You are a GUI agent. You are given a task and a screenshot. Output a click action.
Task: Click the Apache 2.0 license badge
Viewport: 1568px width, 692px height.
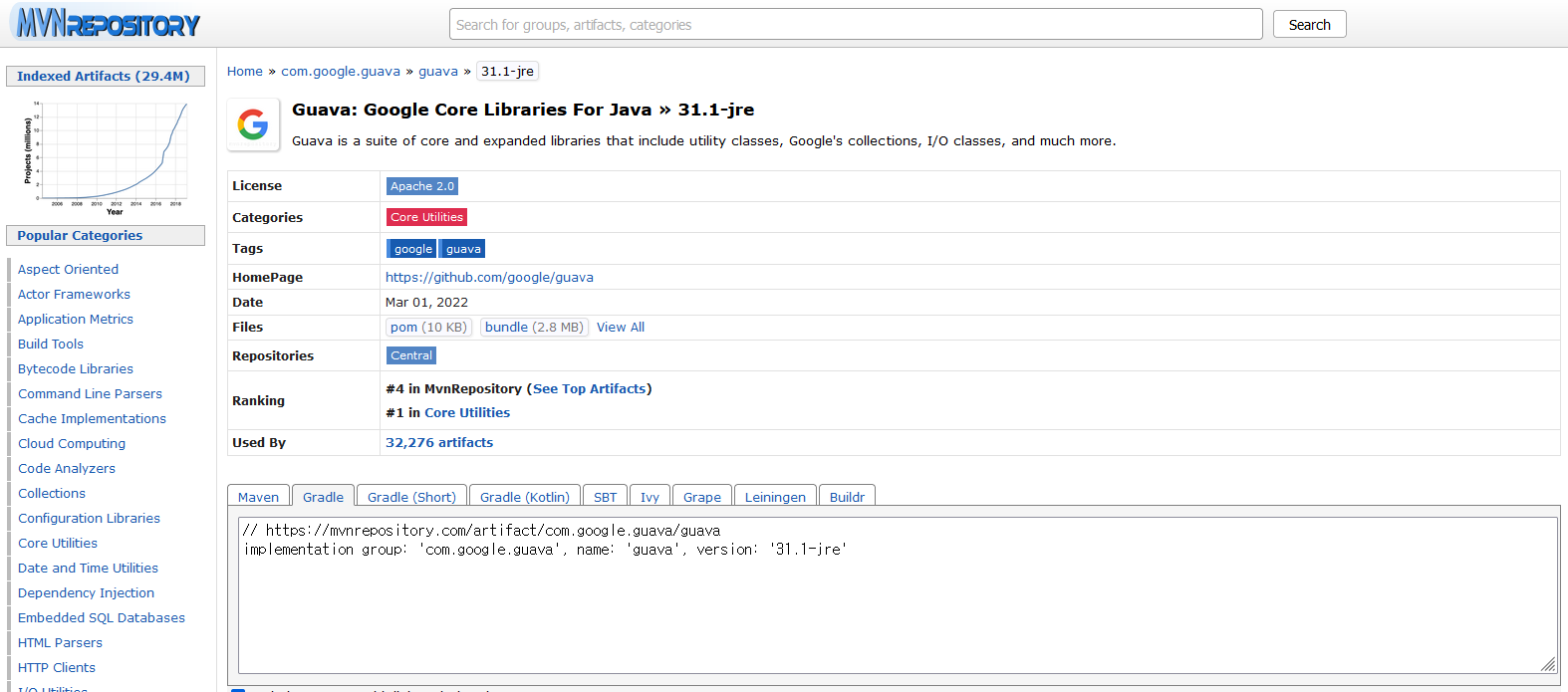tap(422, 186)
